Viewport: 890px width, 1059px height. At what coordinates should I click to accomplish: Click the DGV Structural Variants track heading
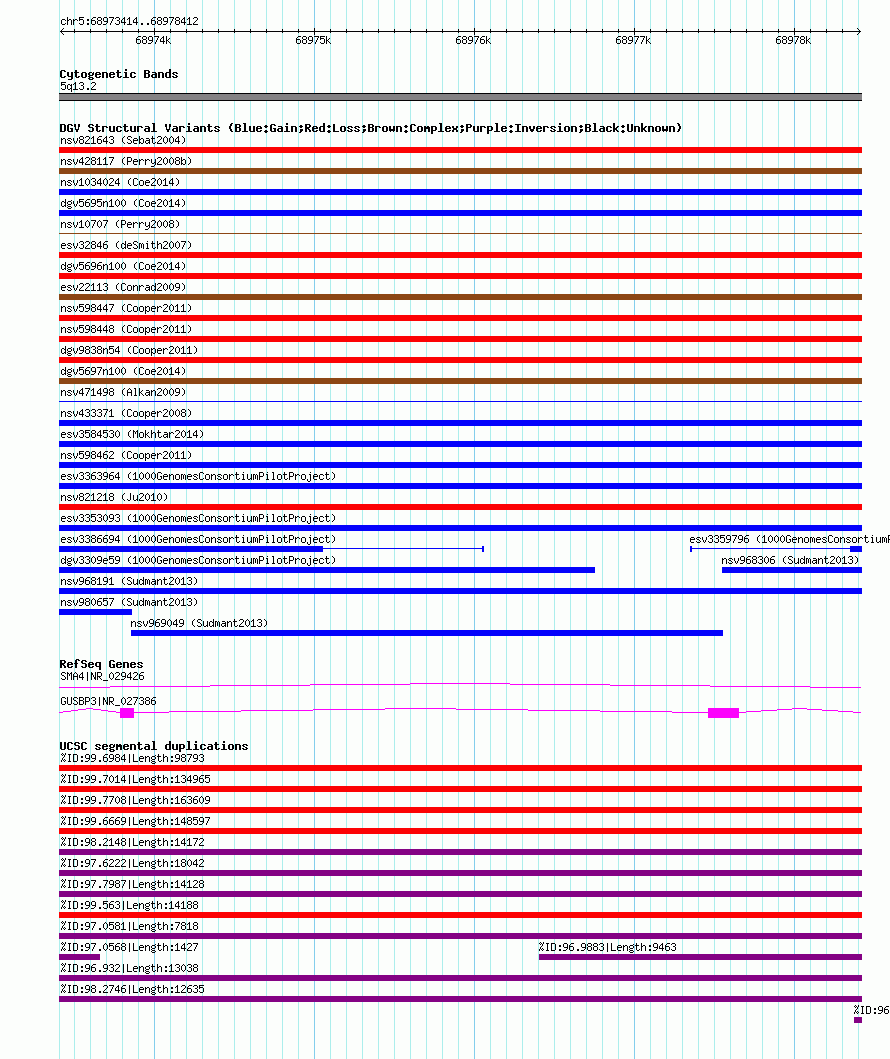pos(371,128)
